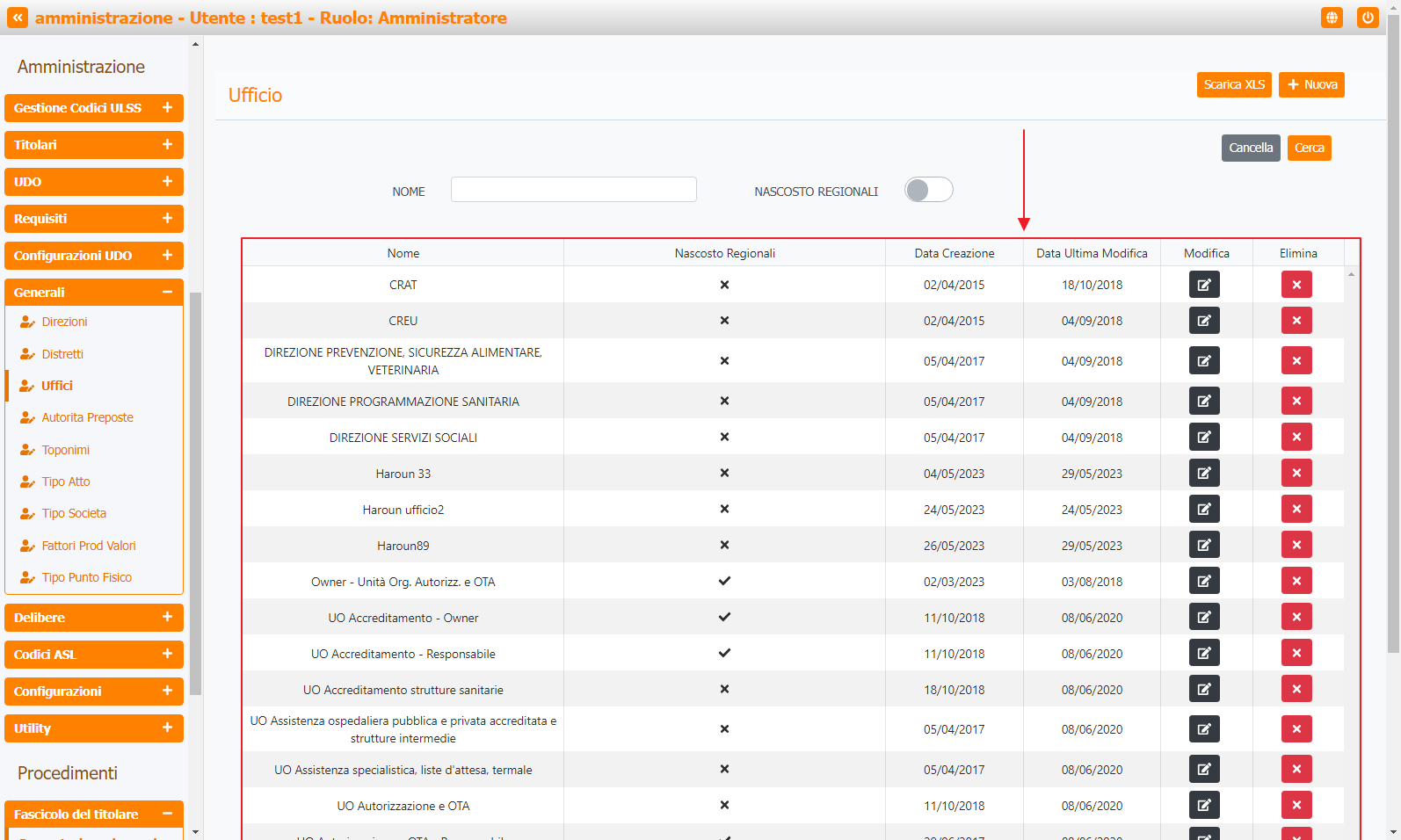Click the power logout icon
The image size is (1401, 840).
(x=1367, y=18)
